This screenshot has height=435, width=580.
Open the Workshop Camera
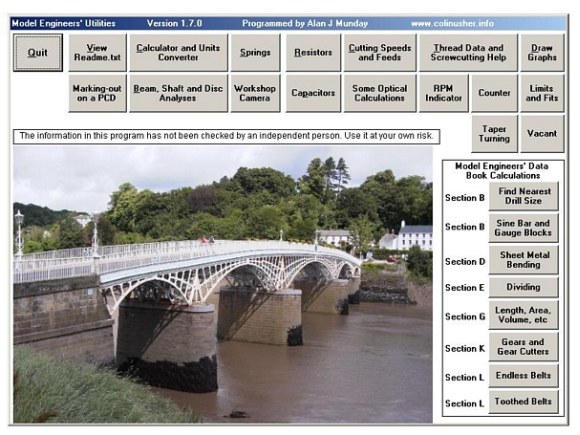(x=255, y=93)
